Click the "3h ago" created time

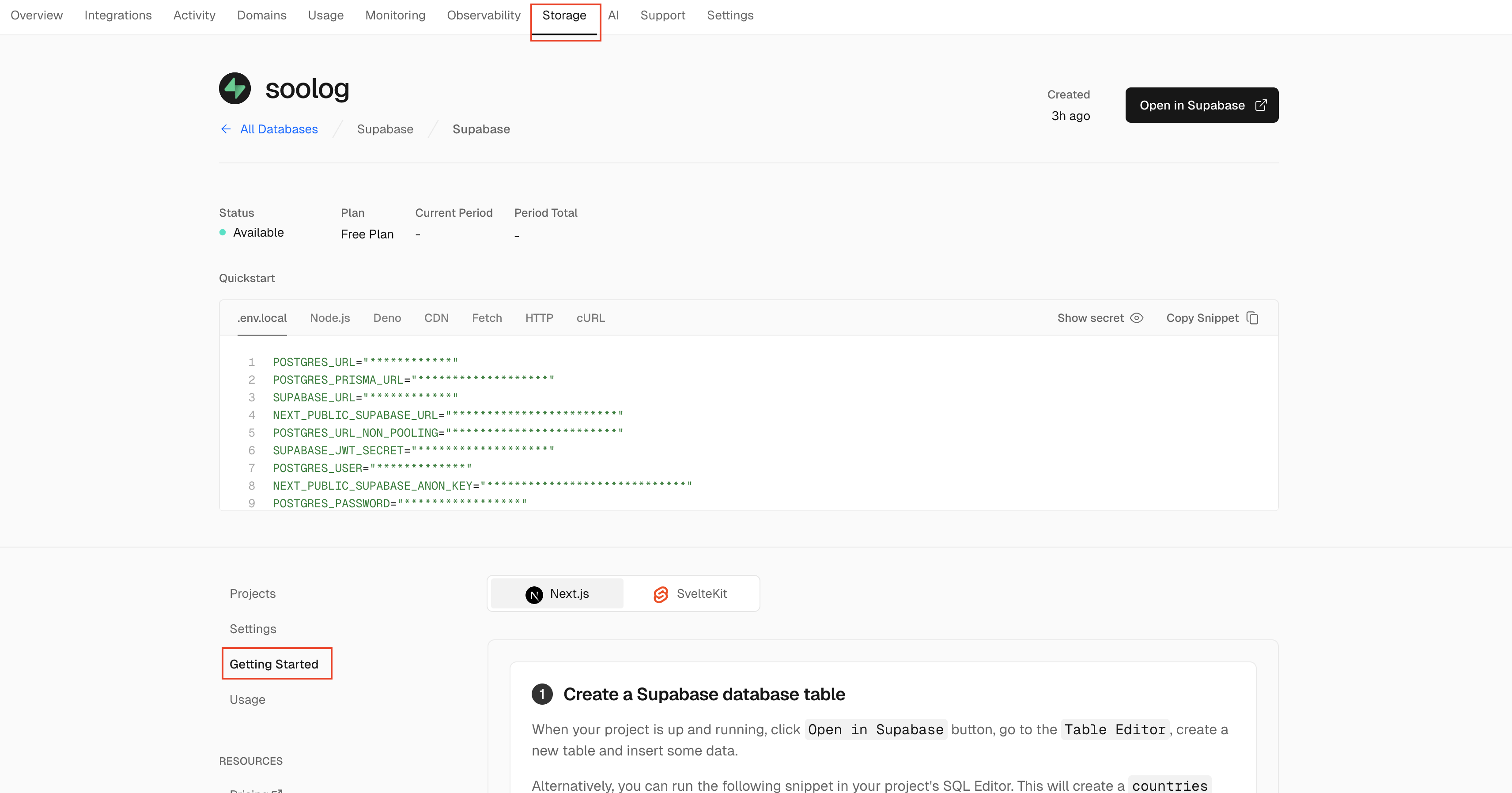point(1070,116)
